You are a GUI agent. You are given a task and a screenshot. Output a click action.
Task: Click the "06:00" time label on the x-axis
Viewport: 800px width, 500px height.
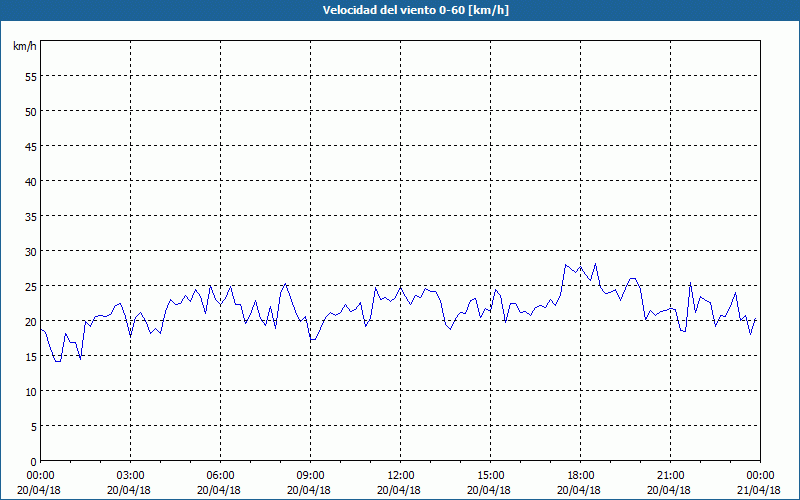click(220, 476)
